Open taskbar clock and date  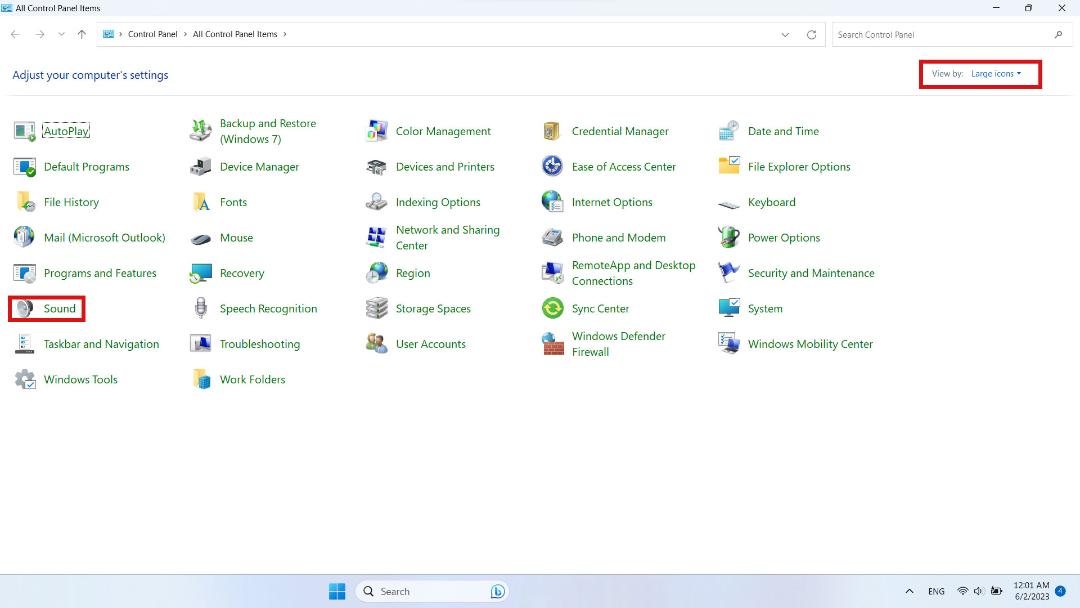tap(1031, 591)
